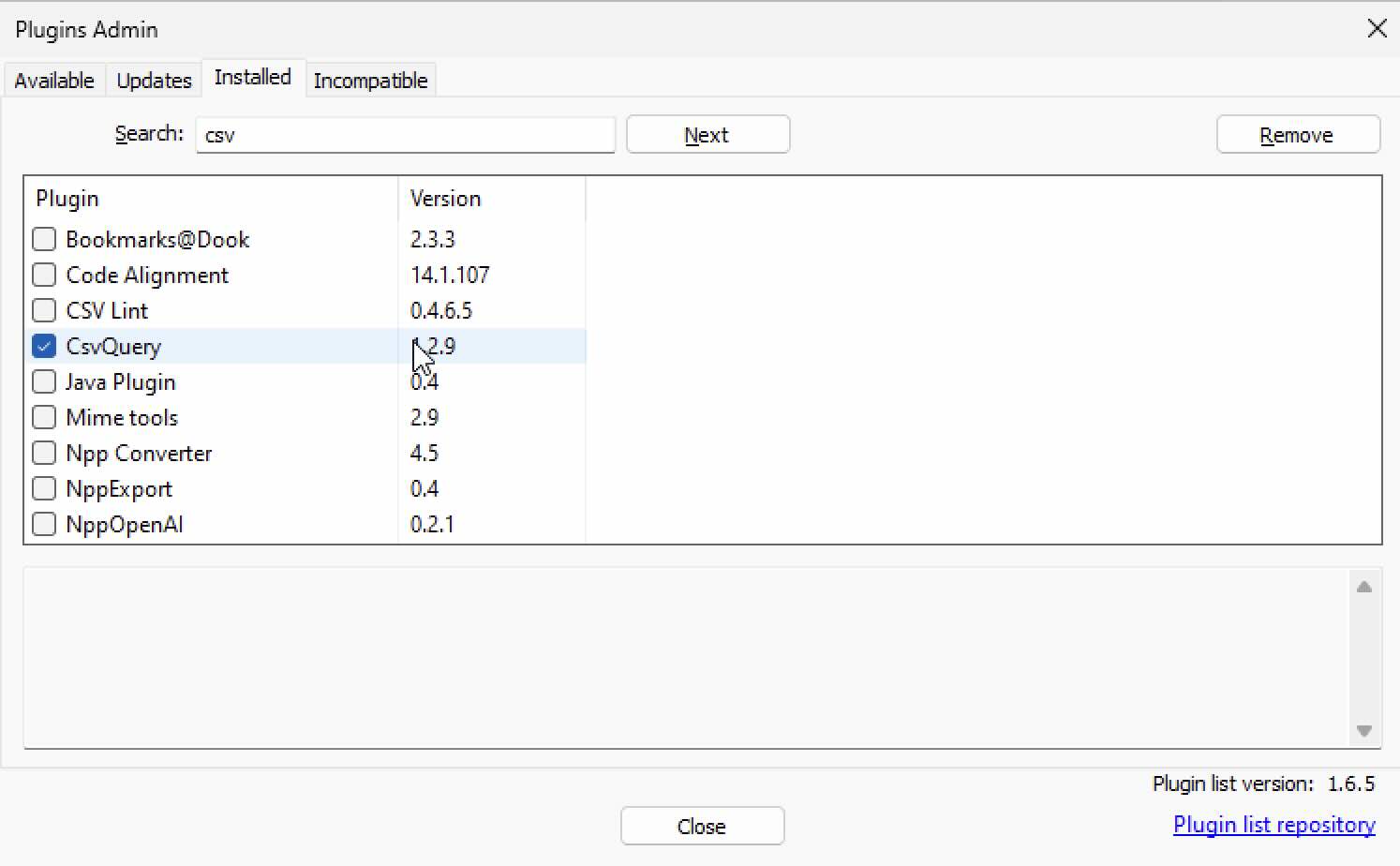1400x866 pixels.
Task: Switch to the Incompatible tab
Action: tap(371, 80)
